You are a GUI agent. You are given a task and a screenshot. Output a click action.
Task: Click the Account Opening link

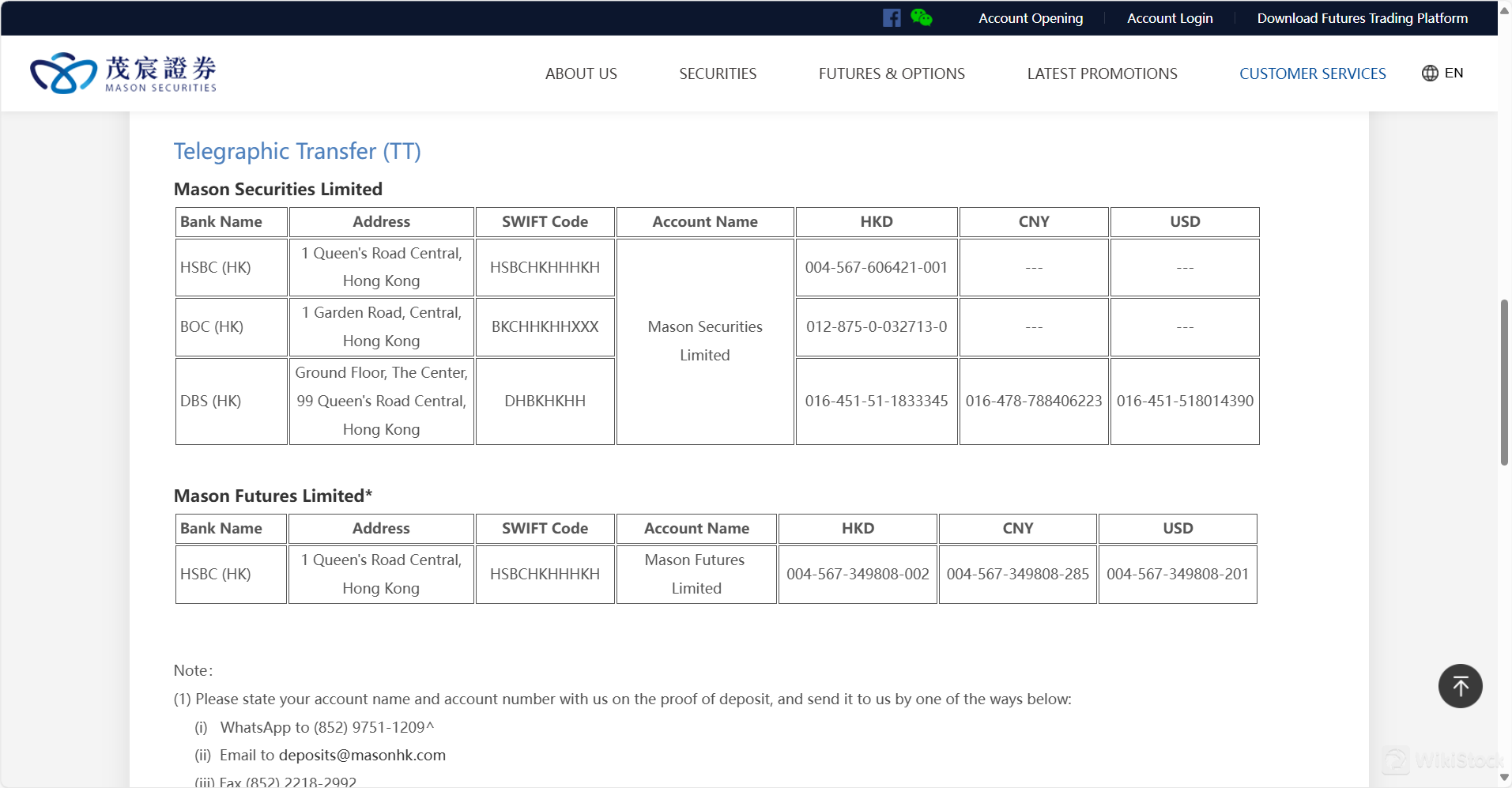tap(1031, 18)
